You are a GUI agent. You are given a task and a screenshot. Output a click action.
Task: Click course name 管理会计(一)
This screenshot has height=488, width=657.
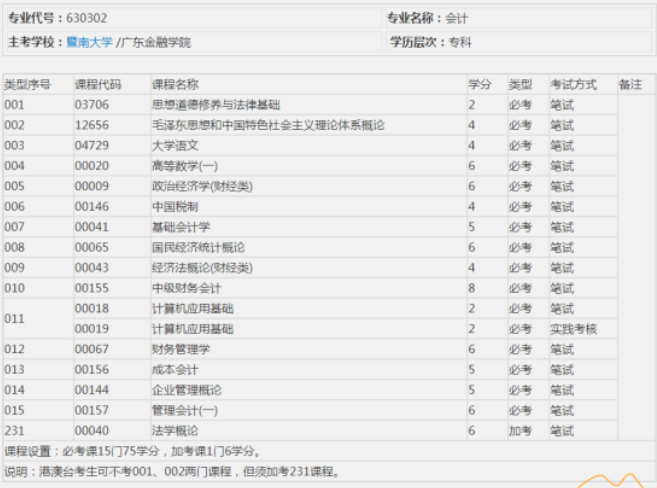tap(185, 411)
